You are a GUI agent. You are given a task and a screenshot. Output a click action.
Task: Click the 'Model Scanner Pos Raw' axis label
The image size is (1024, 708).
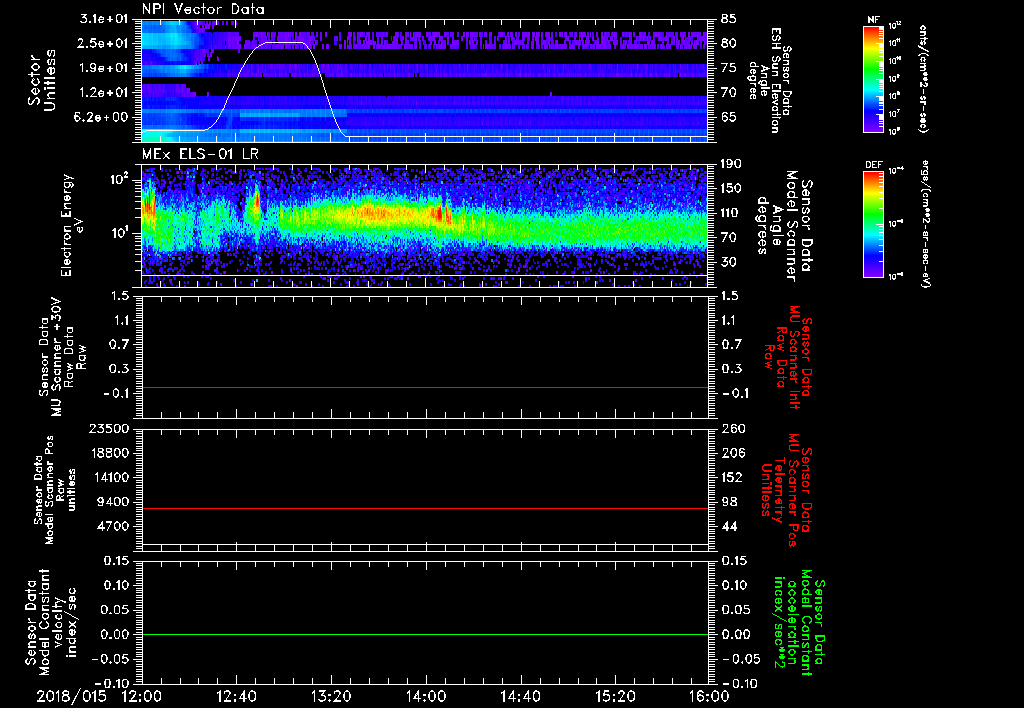(x=56, y=490)
